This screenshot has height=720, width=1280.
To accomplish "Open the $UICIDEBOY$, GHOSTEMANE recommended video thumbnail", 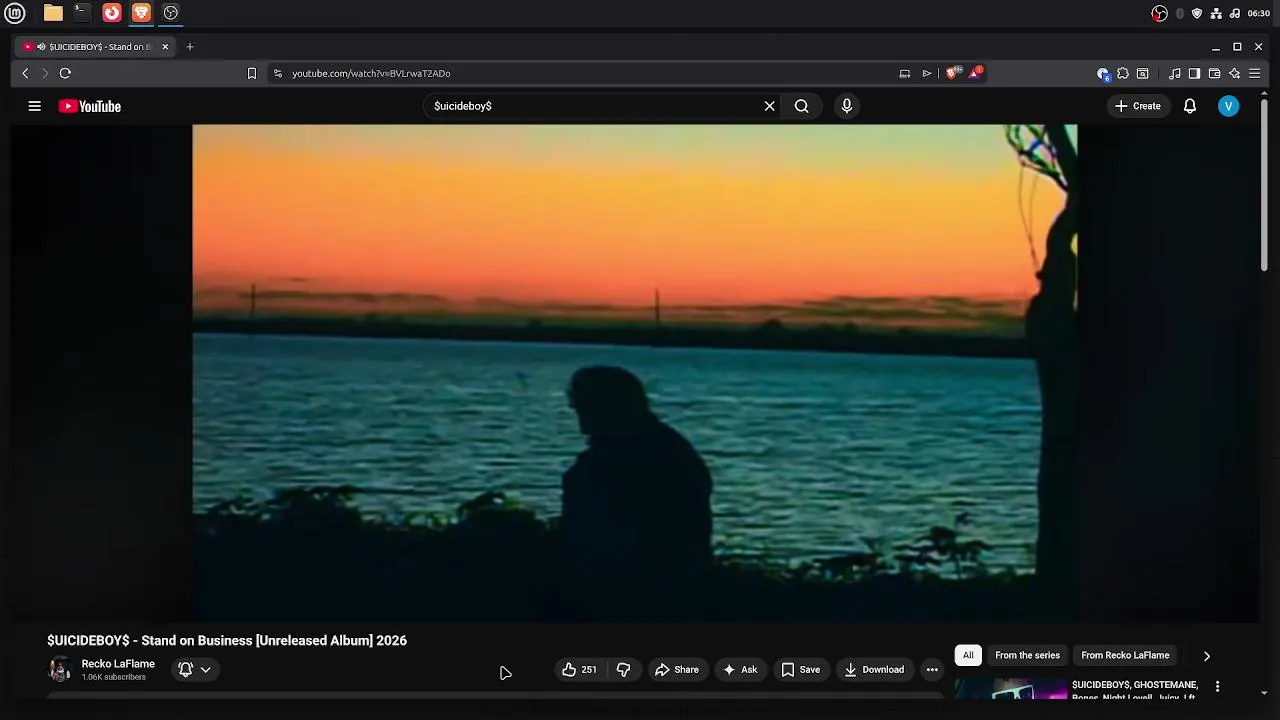I will click(1011, 689).
